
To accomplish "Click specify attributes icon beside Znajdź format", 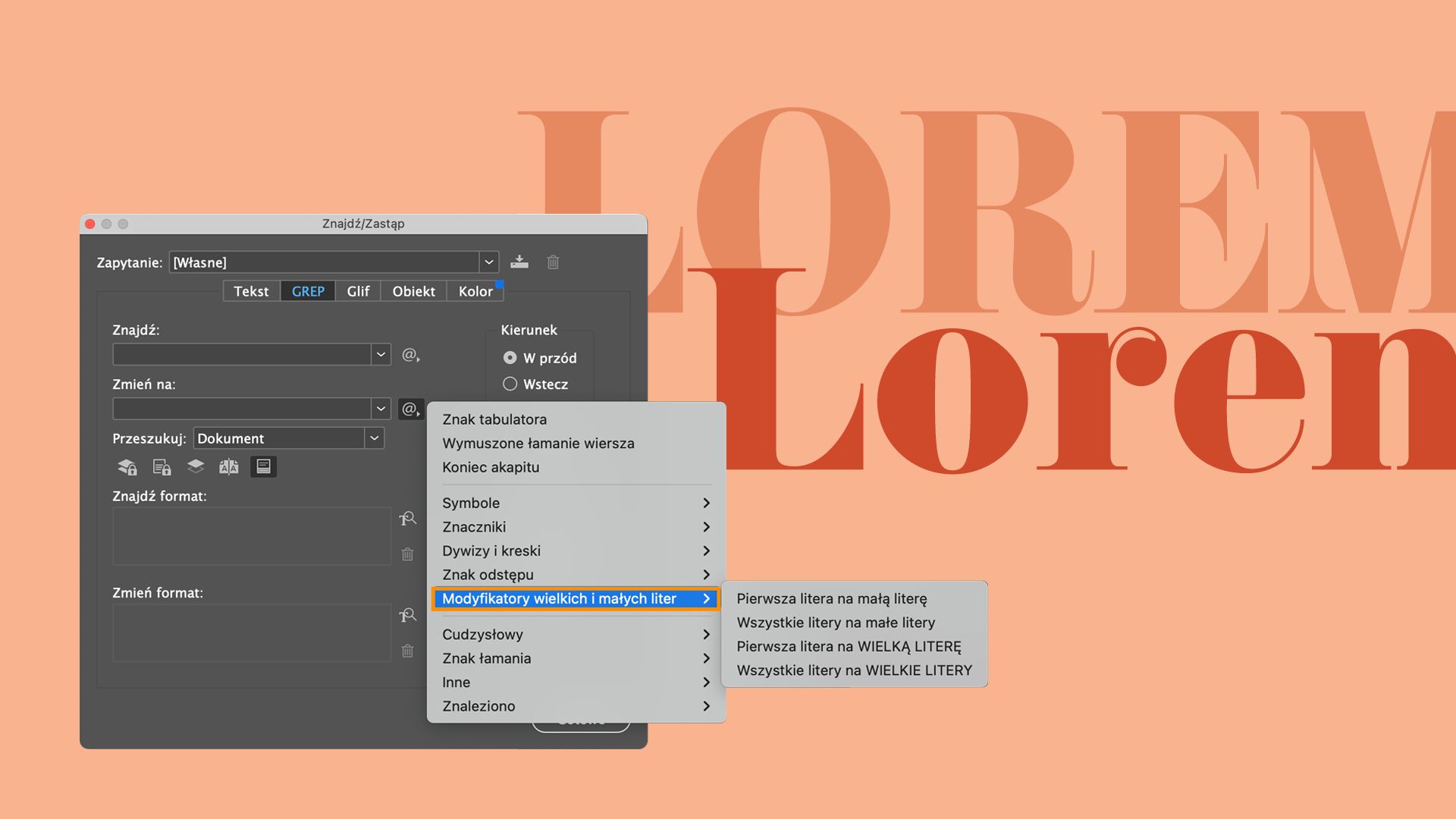I will pyautogui.click(x=408, y=519).
